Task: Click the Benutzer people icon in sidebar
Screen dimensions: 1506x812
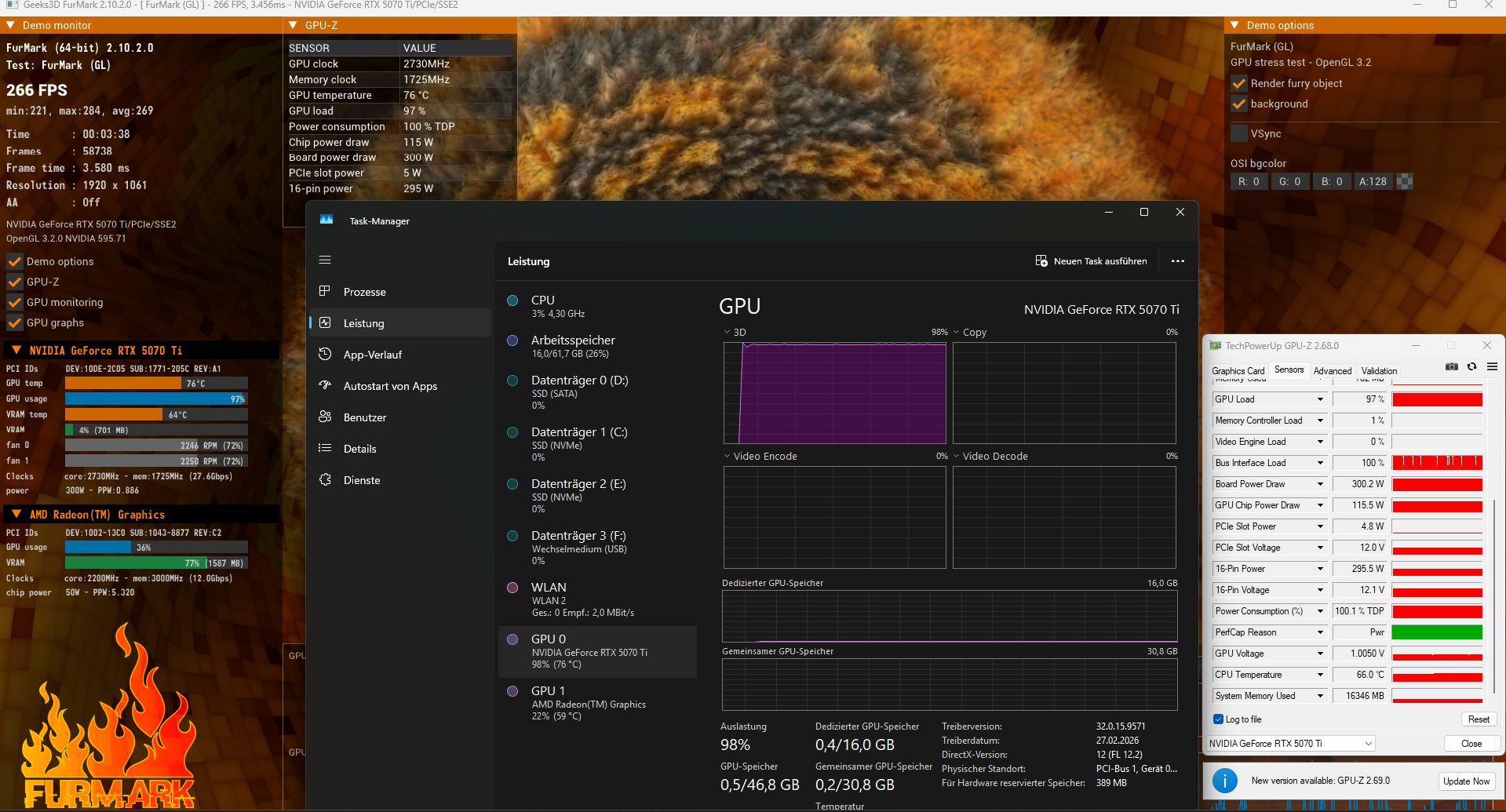Action: pos(325,417)
